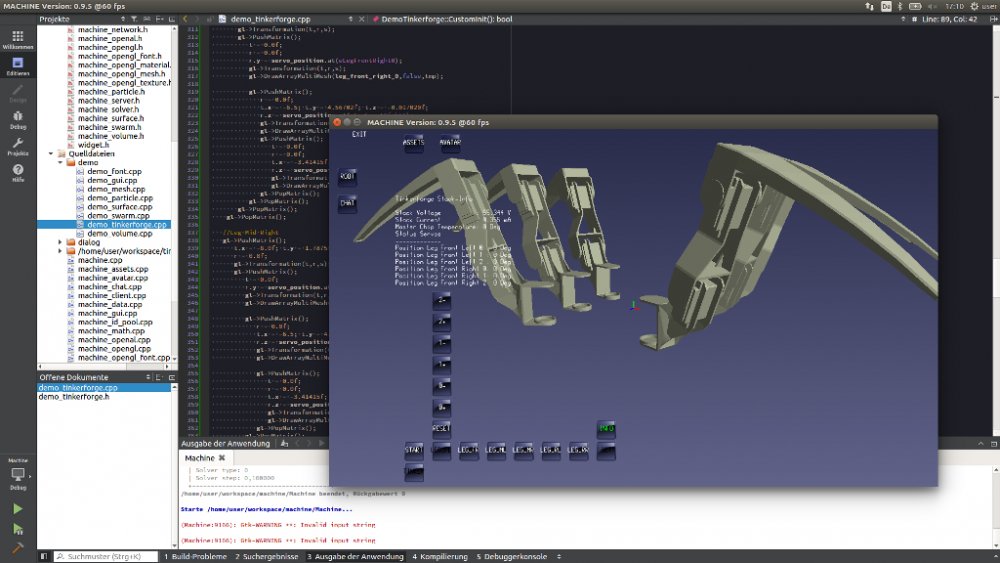Click EXIT in the MACHINE window
This screenshot has height=563, width=1000.
359,135
